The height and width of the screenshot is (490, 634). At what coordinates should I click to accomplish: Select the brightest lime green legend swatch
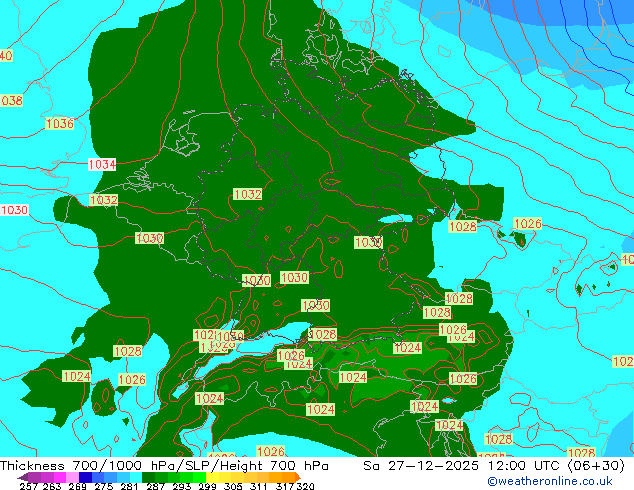coord(199,477)
